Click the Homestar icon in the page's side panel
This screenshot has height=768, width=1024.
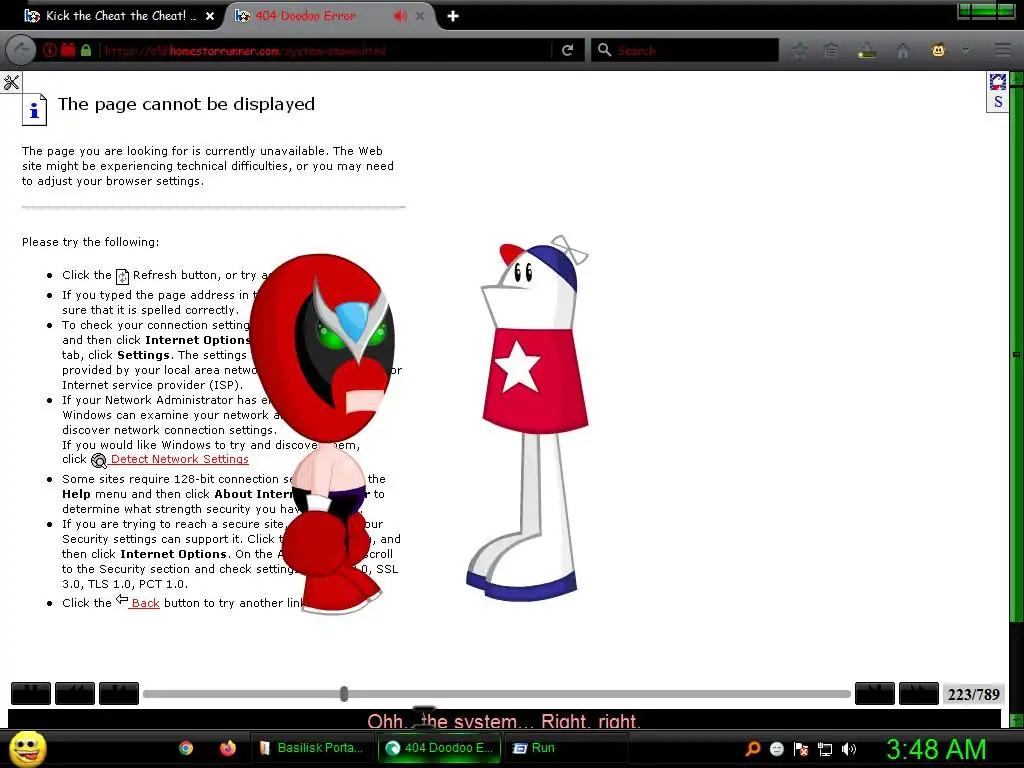point(997,82)
